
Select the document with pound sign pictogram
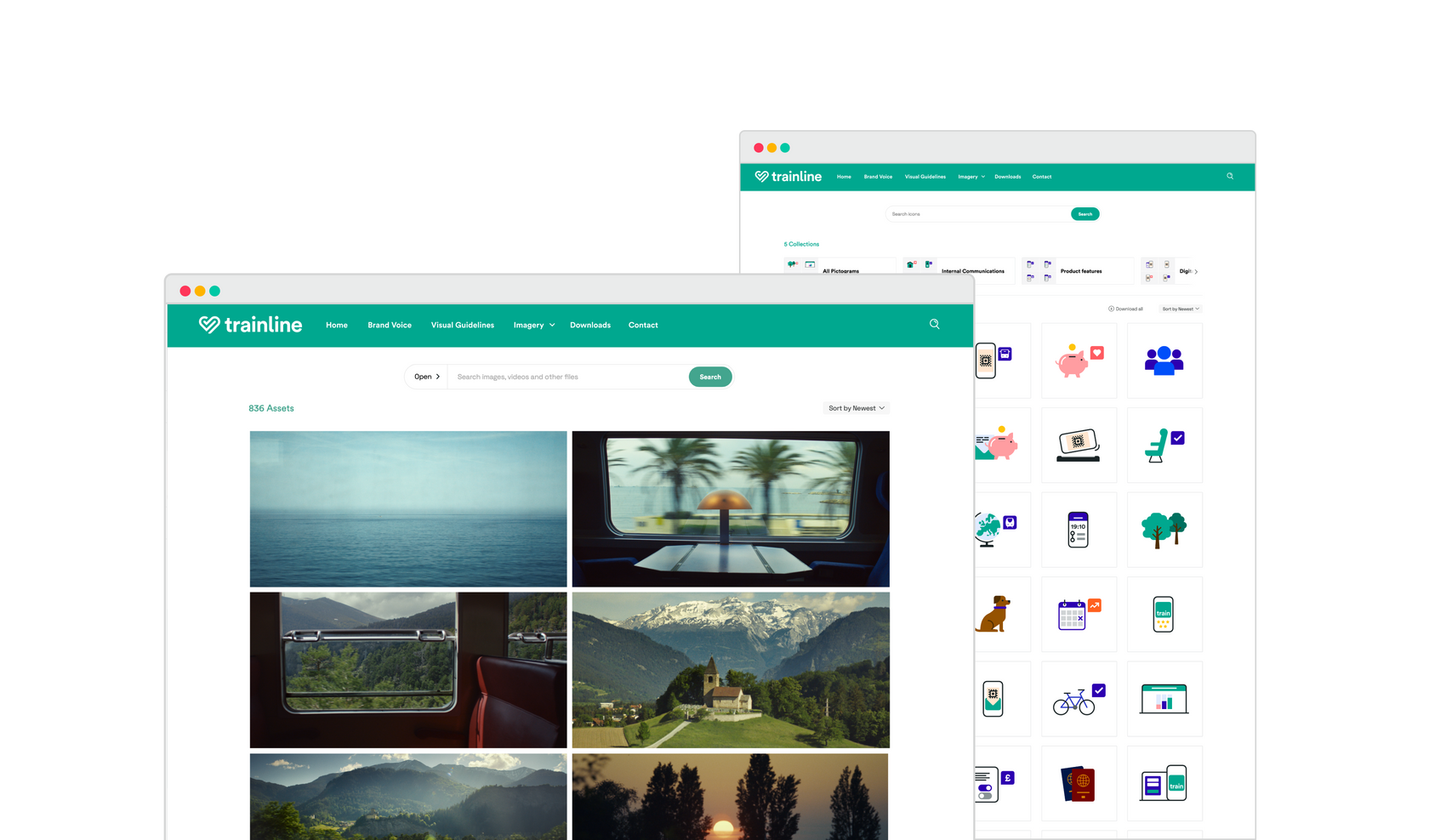pyautogui.click(x=993, y=784)
